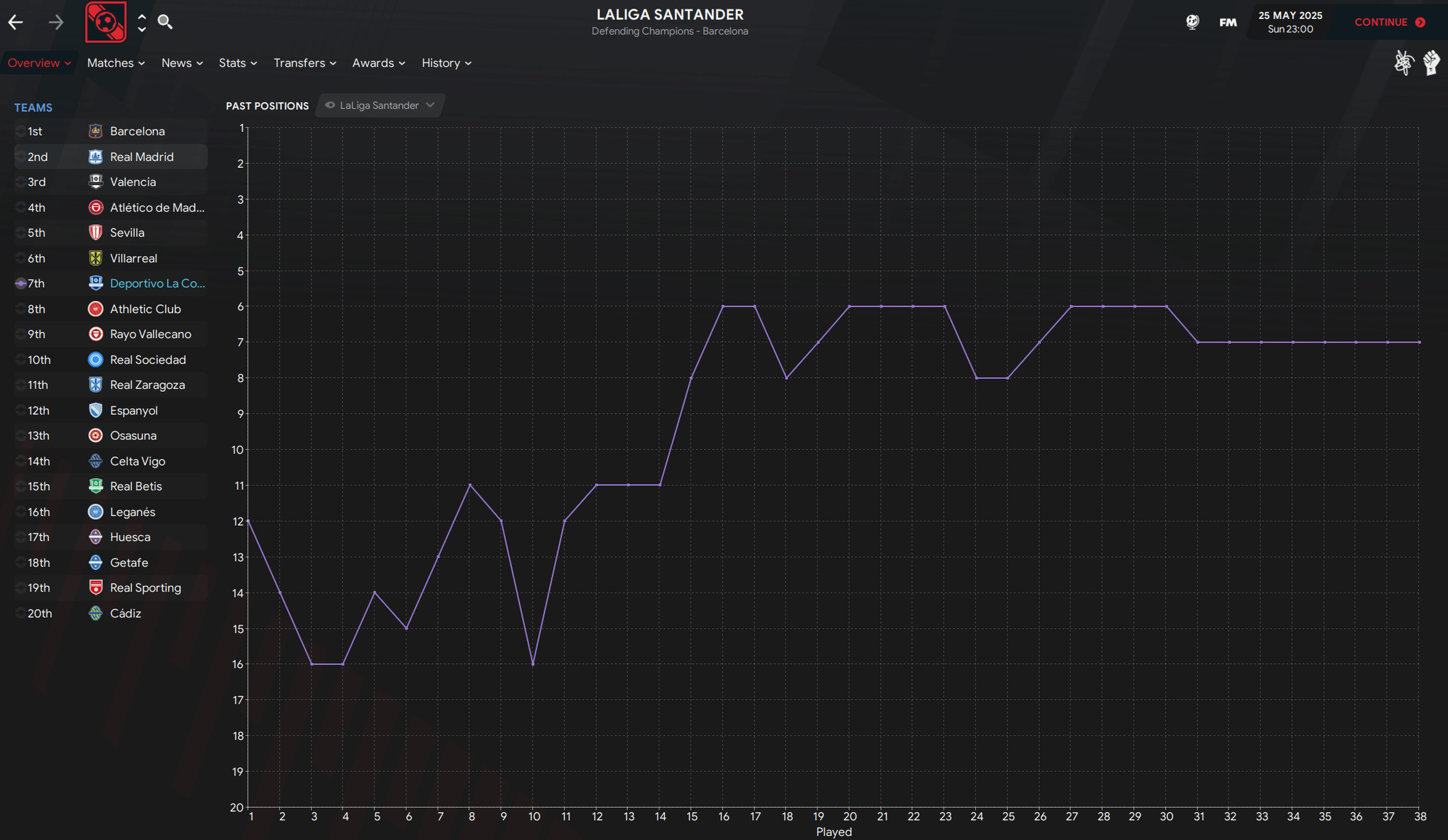Viewport: 1448px width, 840px height.
Task: Click the purple graph point at 16 played
Action: click(723, 306)
